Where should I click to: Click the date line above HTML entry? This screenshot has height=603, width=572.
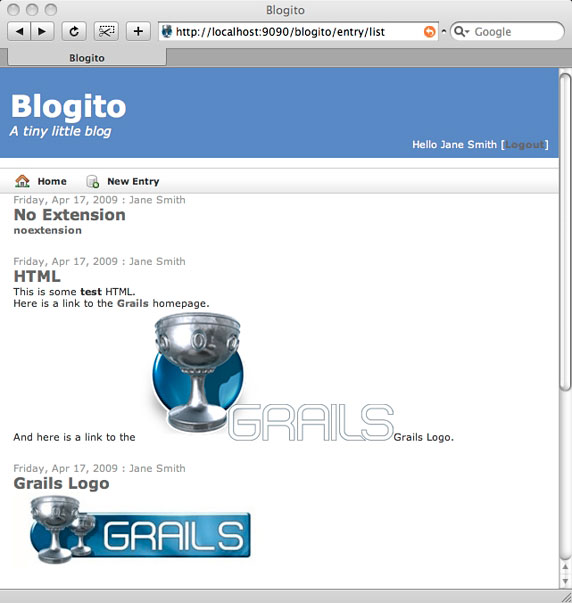(x=99, y=262)
